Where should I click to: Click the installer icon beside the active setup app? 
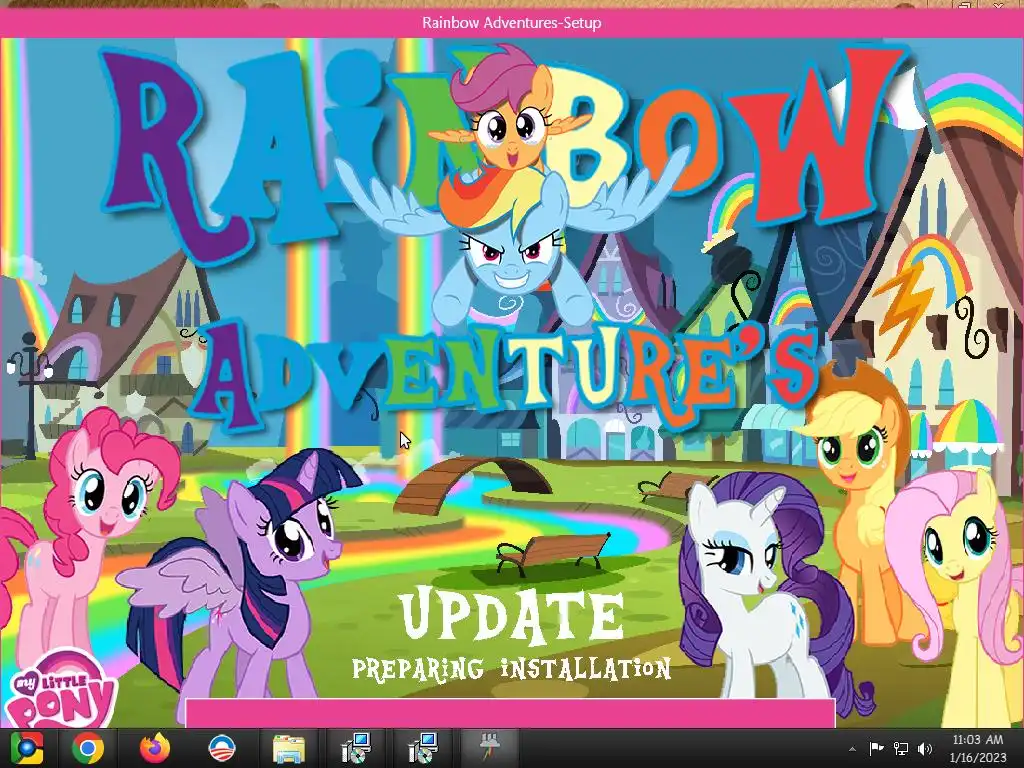[x=423, y=748]
